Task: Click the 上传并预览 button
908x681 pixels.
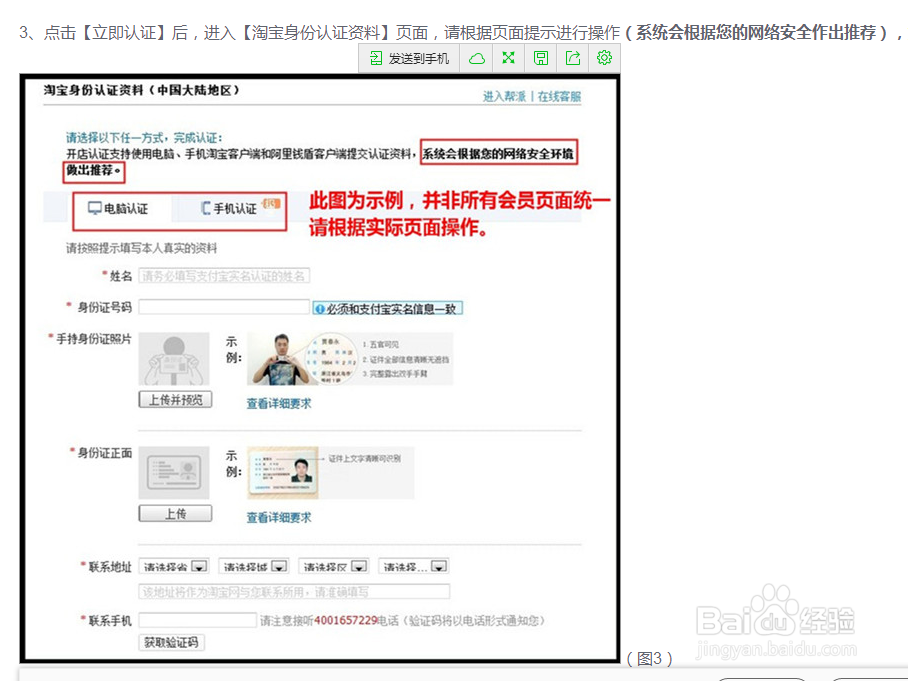Action: [174, 398]
